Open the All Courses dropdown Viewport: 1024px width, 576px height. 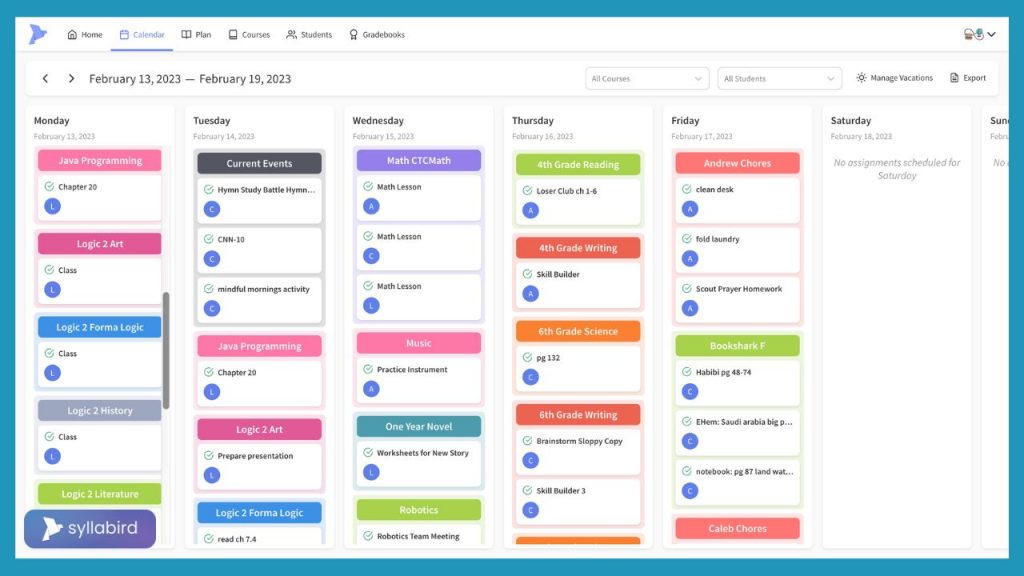[646, 78]
